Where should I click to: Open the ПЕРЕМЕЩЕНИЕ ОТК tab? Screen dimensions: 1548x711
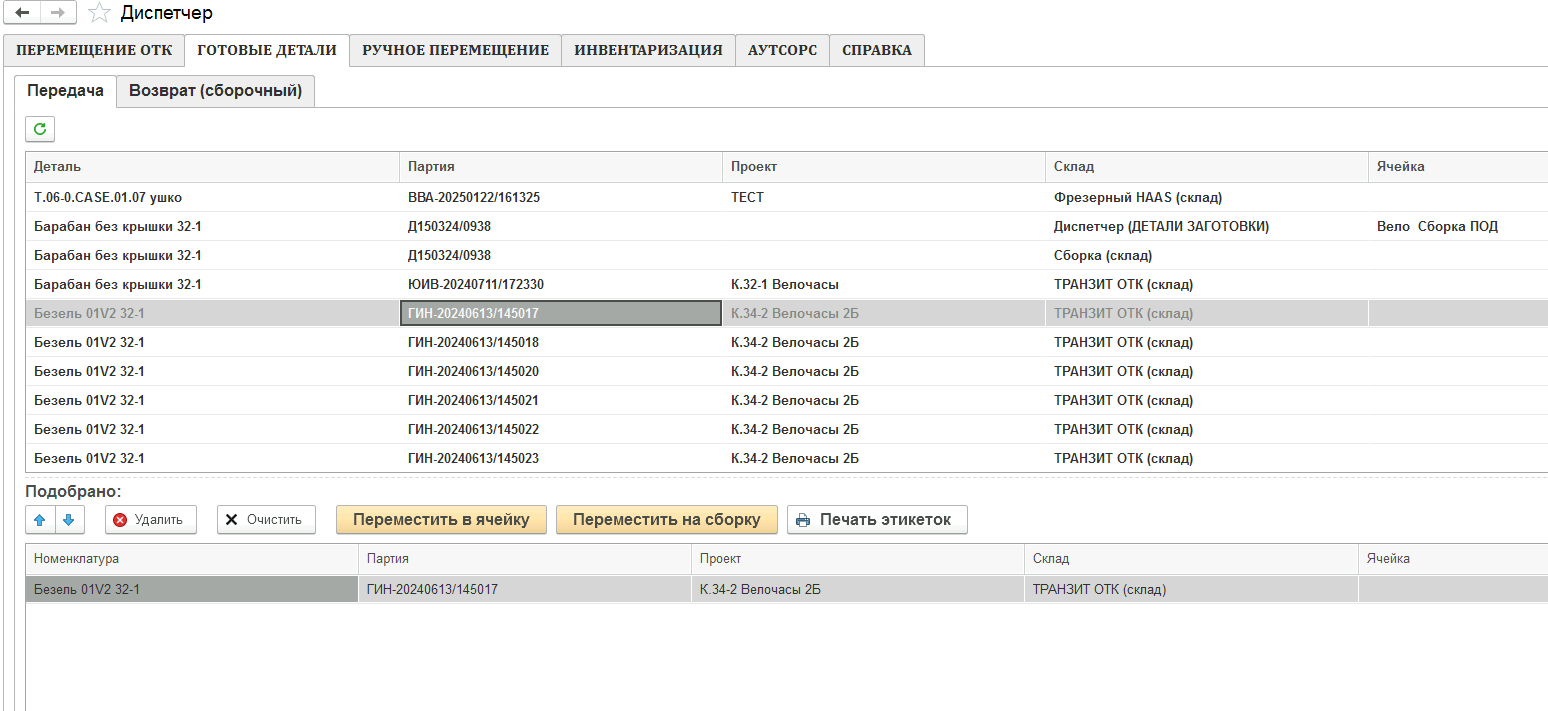click(x=94, y=51)
